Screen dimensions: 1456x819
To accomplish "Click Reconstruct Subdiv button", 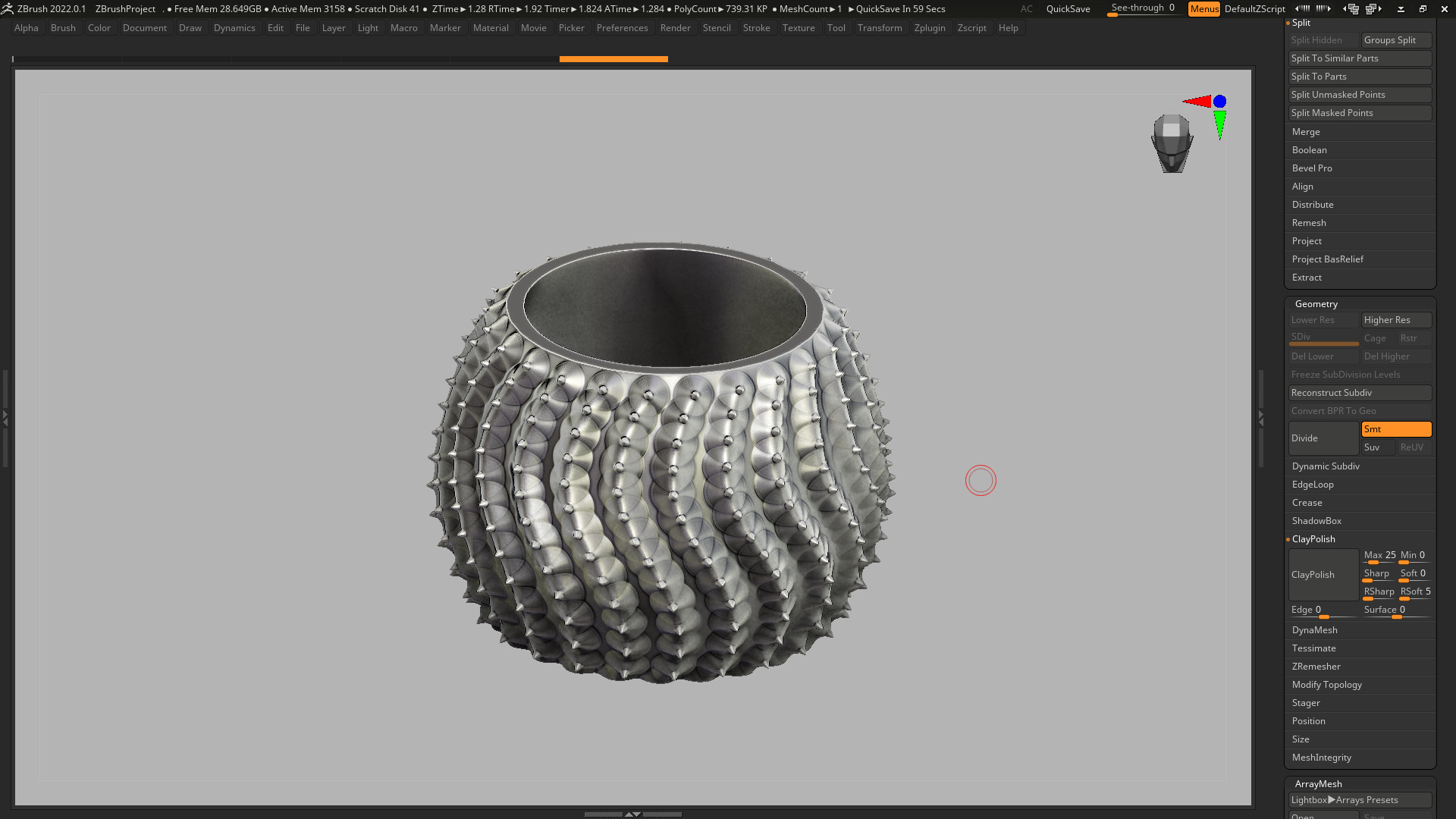I will (x=1360, y=393).
